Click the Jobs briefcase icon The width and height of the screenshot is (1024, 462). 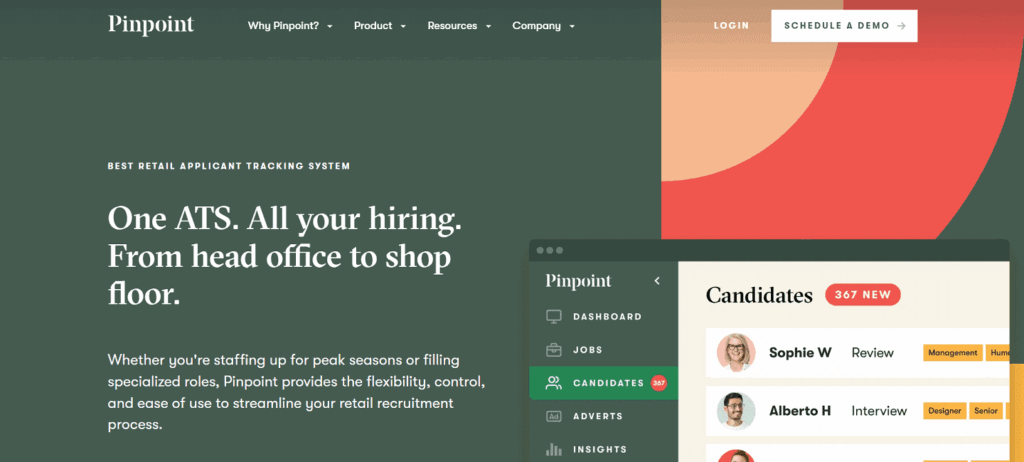[x=553, y=350]
